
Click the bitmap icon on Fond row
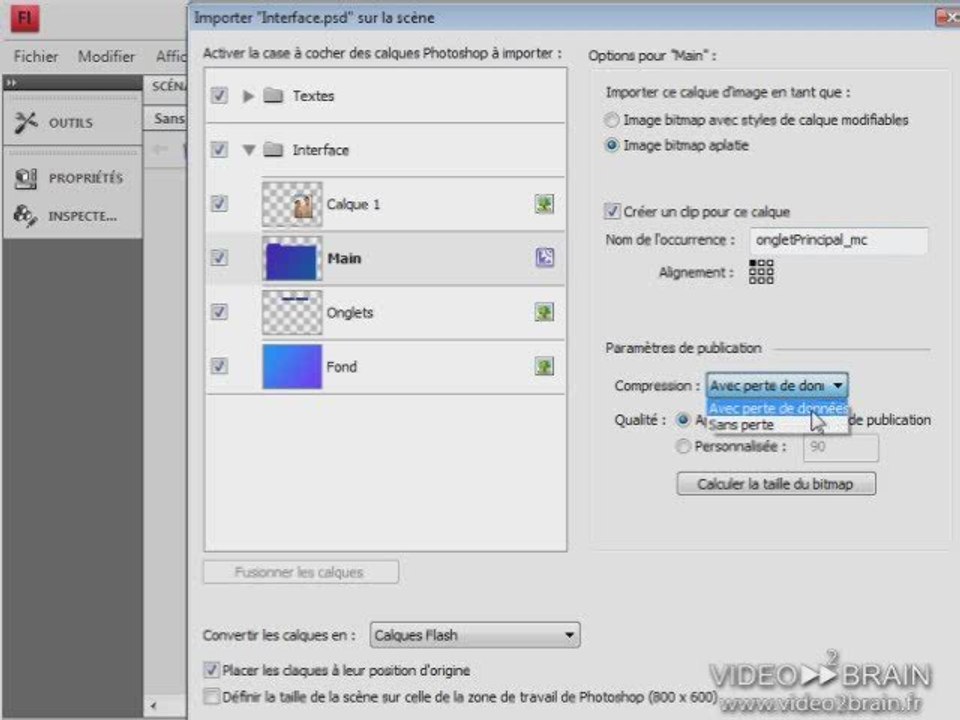click(x=544, y=366)
